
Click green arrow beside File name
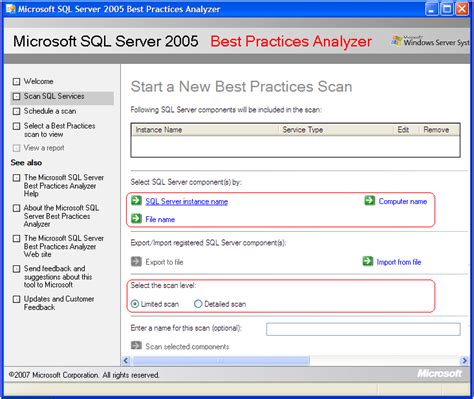coord(136,218)
